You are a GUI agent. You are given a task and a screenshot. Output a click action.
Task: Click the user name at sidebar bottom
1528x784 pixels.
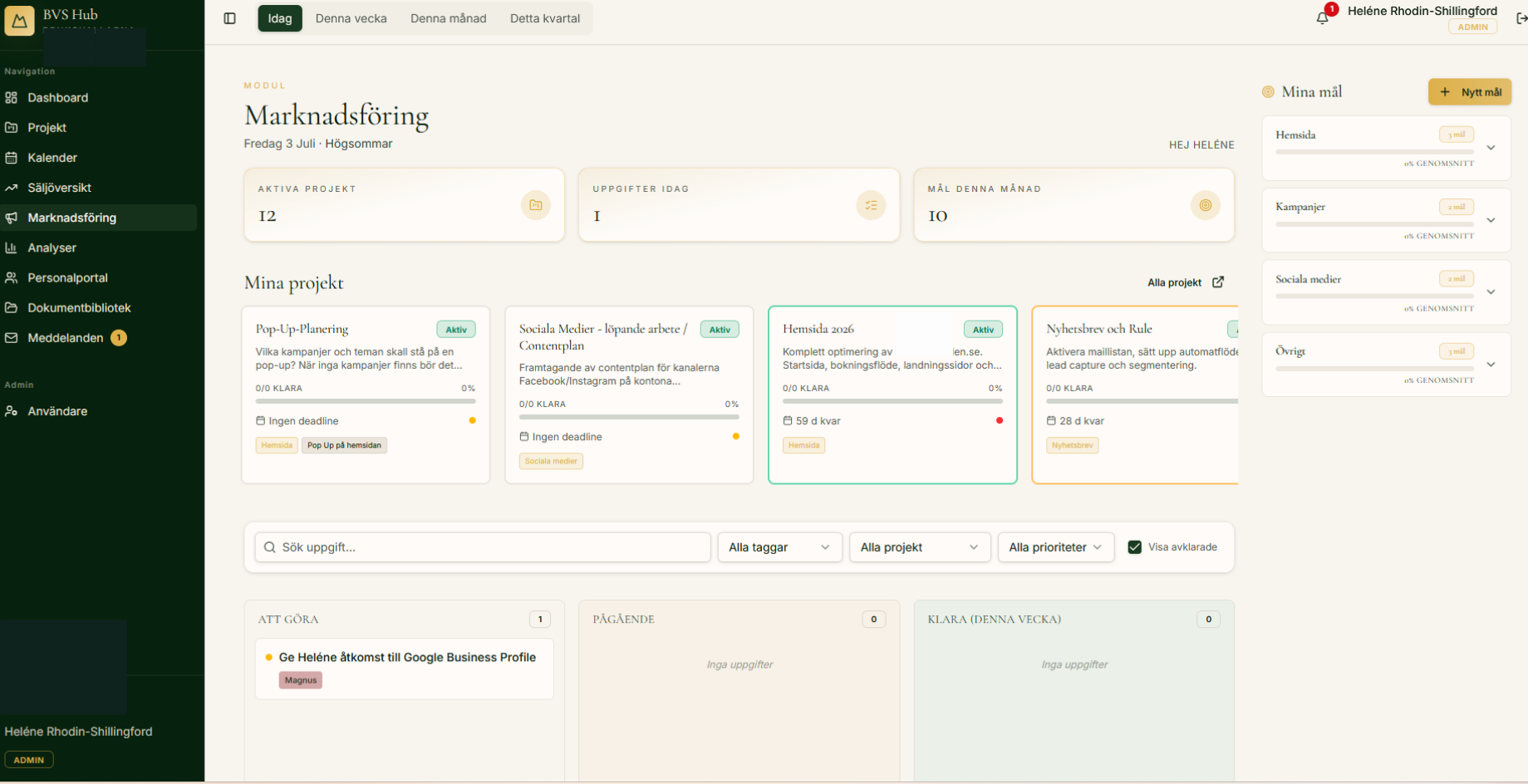click(78, 732)
